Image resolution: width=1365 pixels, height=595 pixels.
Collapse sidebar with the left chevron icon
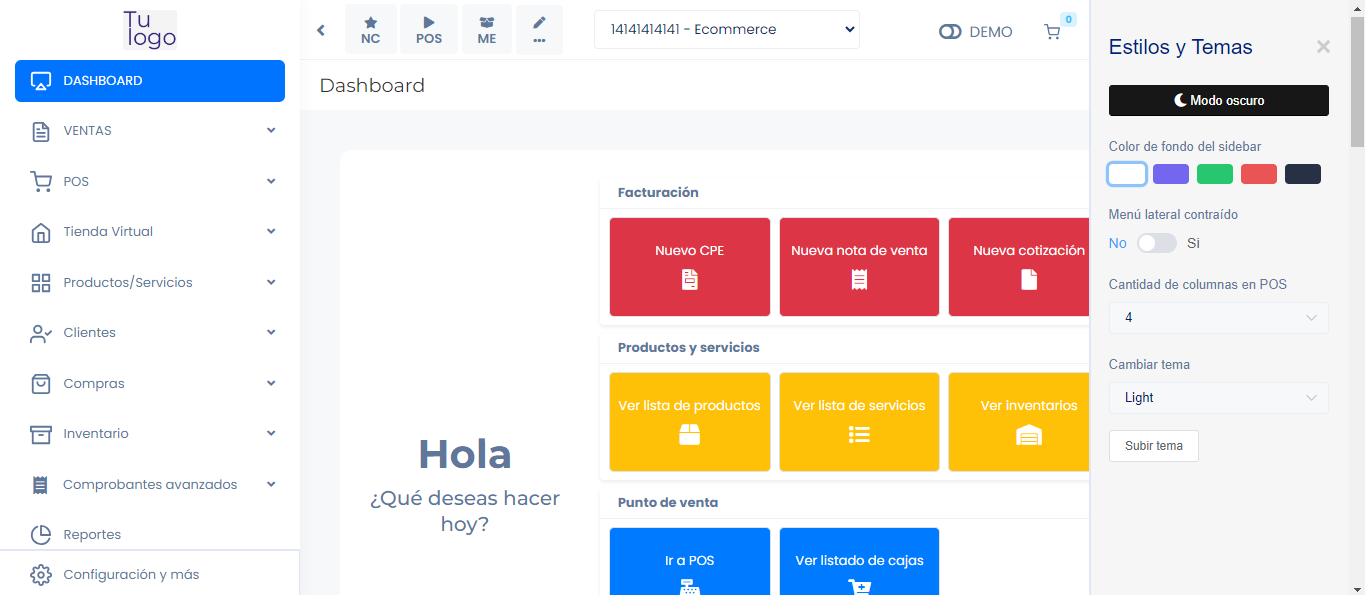pyautogui.click(x=321, y=30)
